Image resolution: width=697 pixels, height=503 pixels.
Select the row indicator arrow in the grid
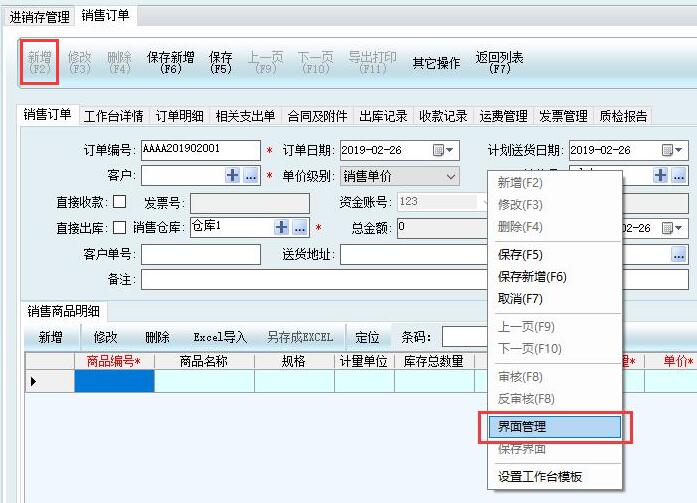[x=34, y=381]
